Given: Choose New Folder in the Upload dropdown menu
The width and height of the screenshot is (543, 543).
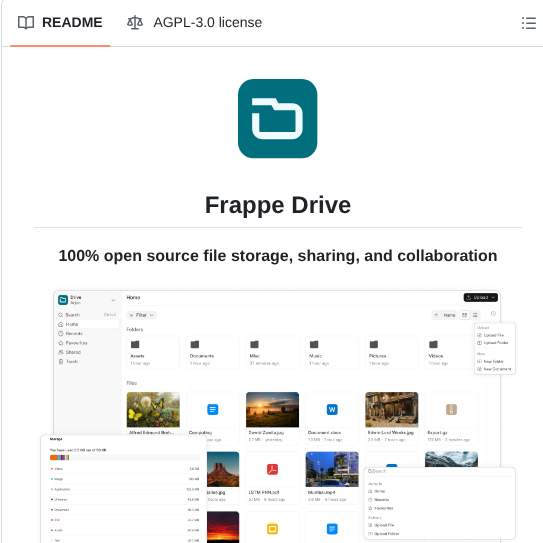Looking at the screenshot, I should tap(495, 362).
